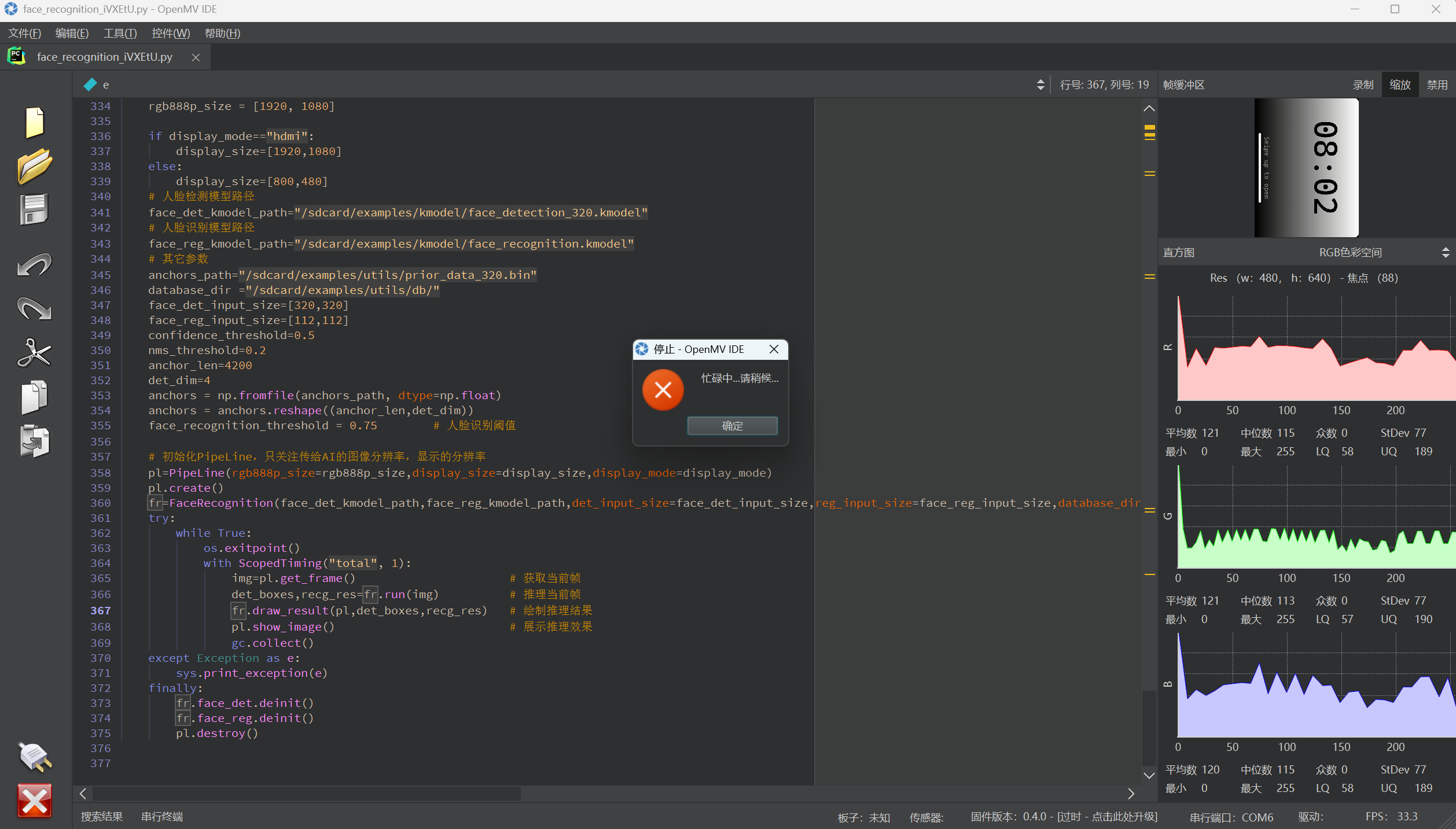Open the 帮助(H) menu
The width and height of the screenshot is (1456, 829).
[222, 33]
